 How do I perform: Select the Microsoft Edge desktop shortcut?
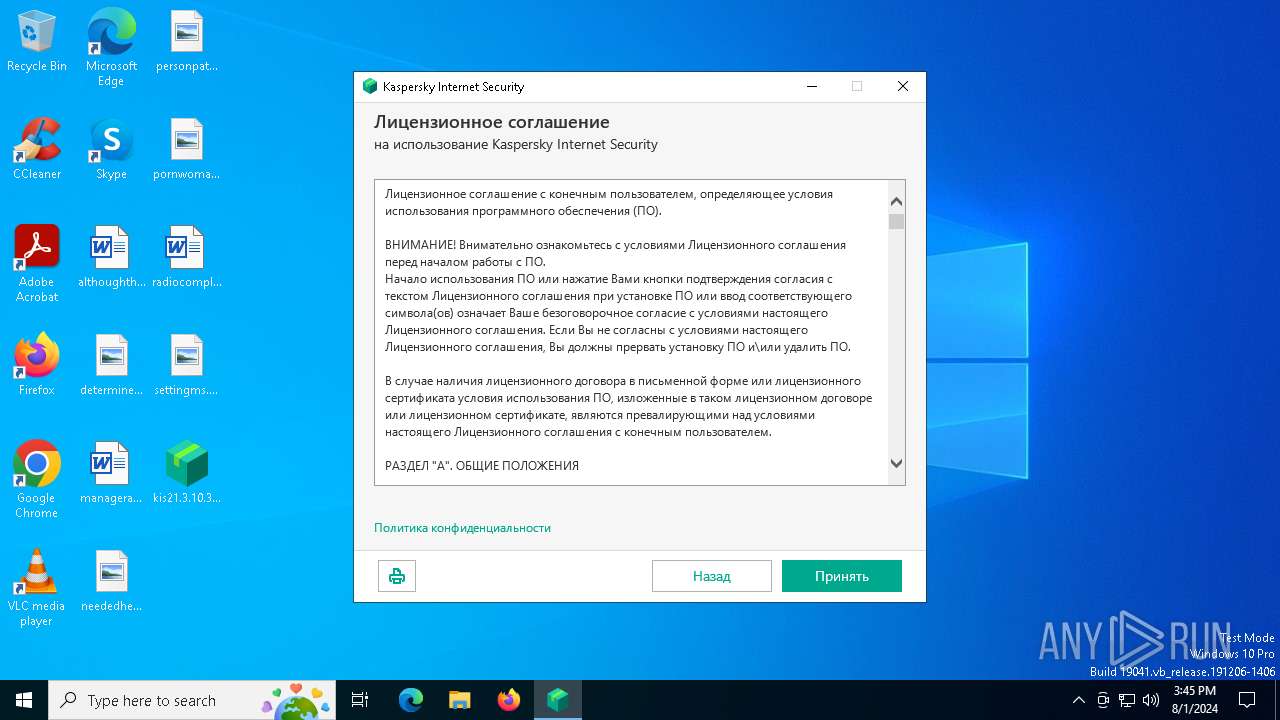(111, 48)
